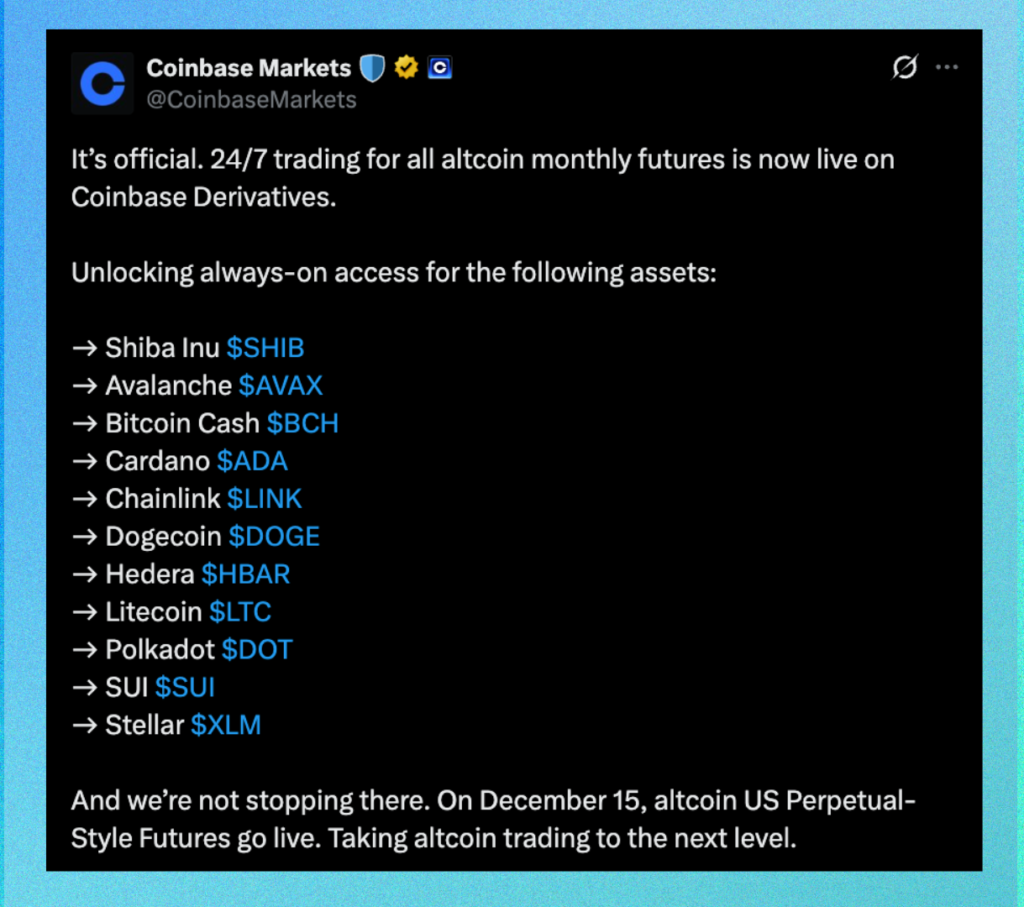
Task: Select the $BCH cashtag link
Action: 303,423
